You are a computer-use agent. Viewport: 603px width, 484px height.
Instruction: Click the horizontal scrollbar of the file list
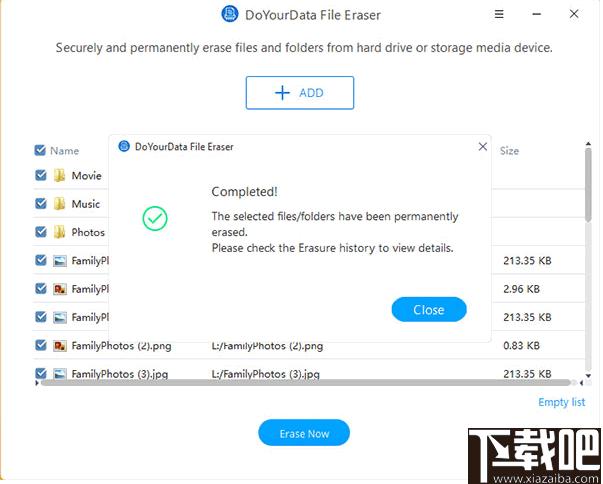(x=306, y=383)
